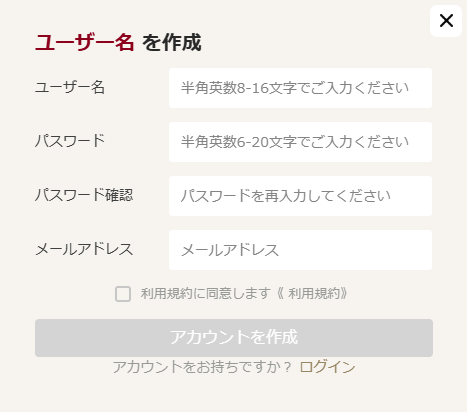
Task: Close the registration dialog with the X icon
Action: click(446, 21)
